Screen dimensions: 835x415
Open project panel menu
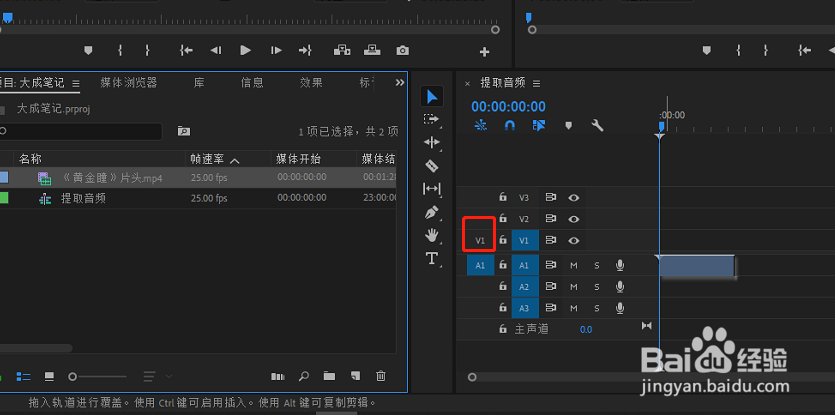tap(76, 84)
